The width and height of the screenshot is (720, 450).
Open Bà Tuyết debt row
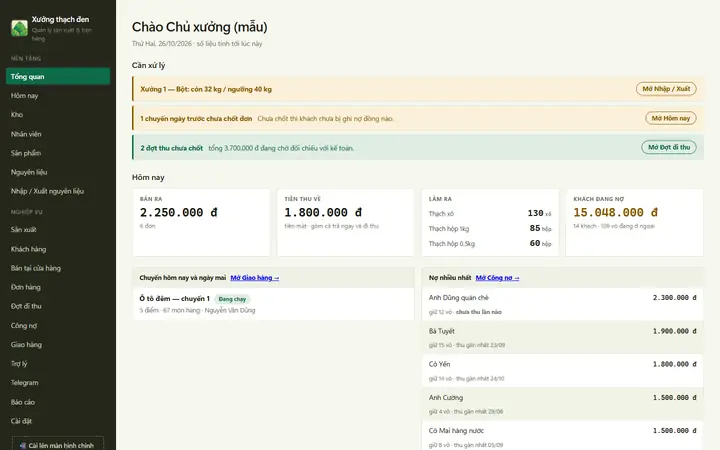coord(562,338)
